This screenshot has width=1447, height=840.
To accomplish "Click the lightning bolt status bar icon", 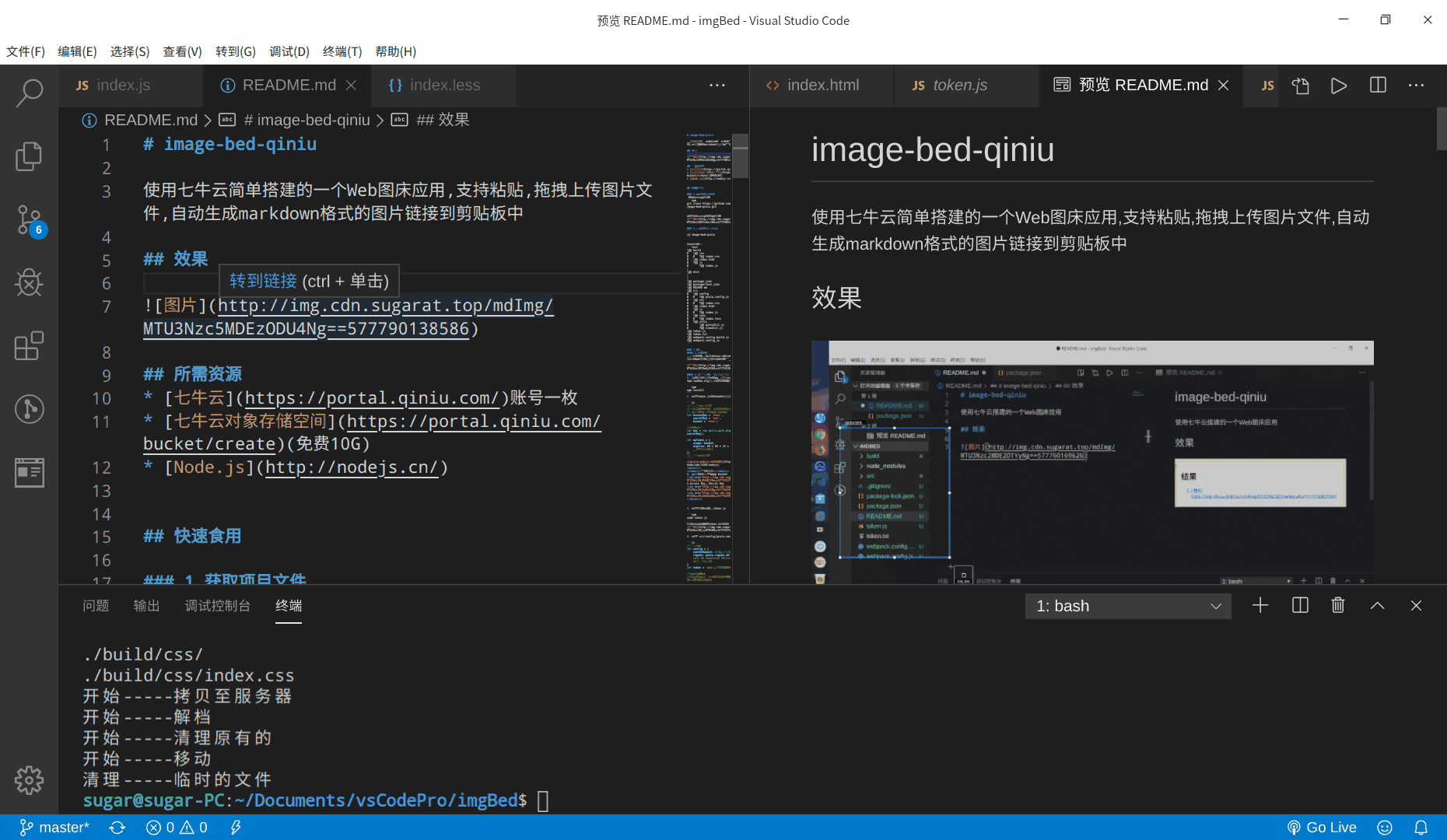I will pos(236,828).
